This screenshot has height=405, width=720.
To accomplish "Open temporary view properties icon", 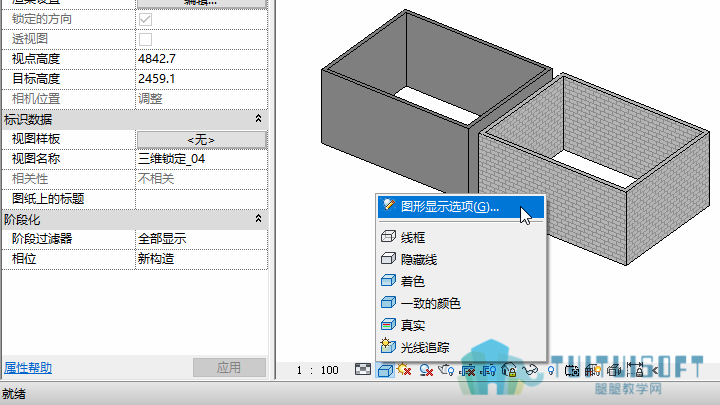I will tap(572, 370).
